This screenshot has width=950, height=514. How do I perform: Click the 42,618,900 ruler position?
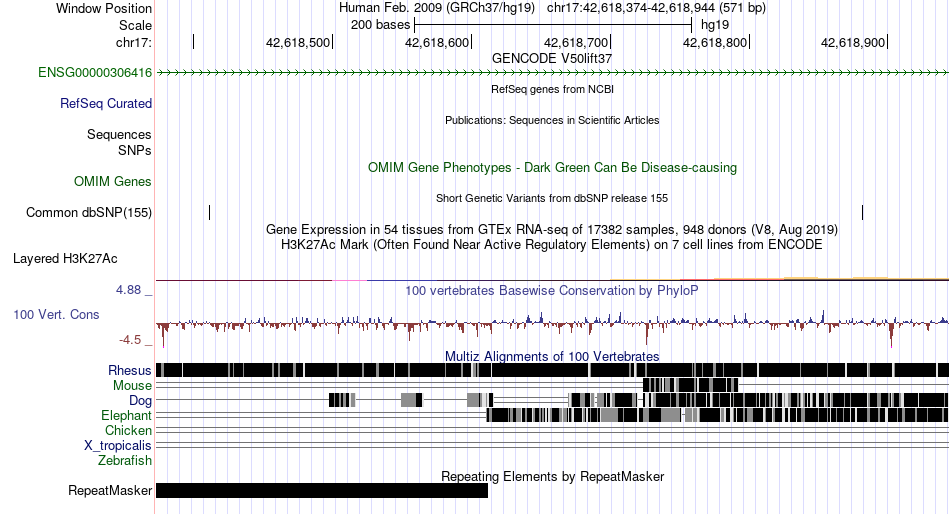[x=854, y=42]
